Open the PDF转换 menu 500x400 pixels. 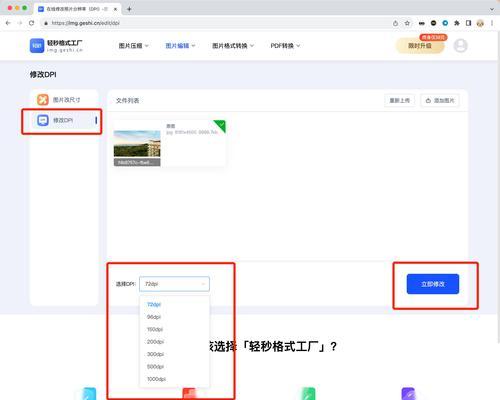point(285,46)
